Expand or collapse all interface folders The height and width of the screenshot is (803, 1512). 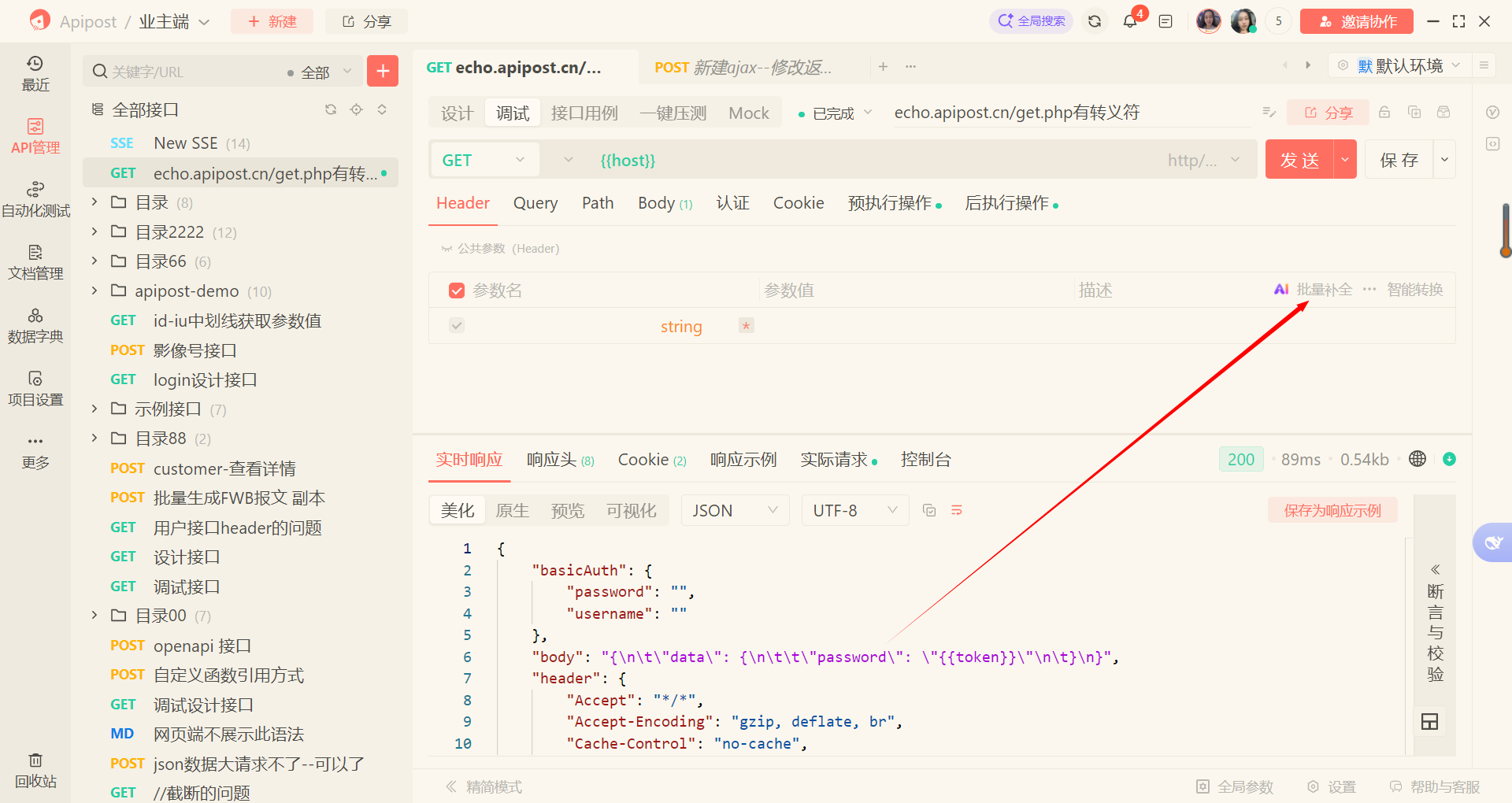pos(382,109)
